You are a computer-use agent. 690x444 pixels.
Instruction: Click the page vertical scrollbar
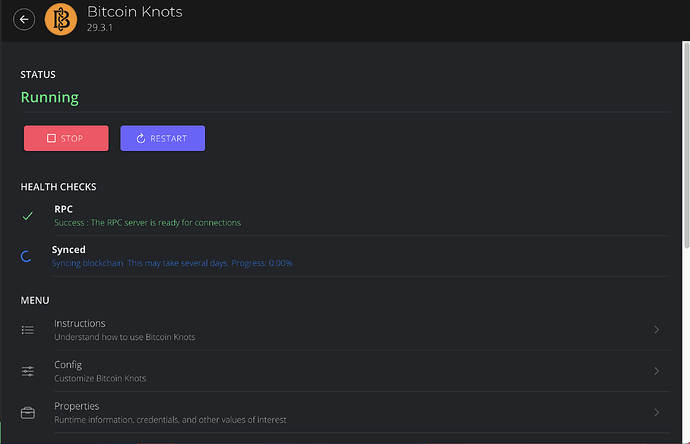[x=686, y=145]
